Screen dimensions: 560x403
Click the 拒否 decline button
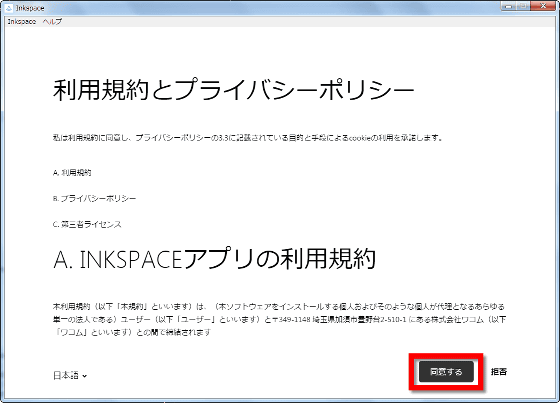pos(499,372)
